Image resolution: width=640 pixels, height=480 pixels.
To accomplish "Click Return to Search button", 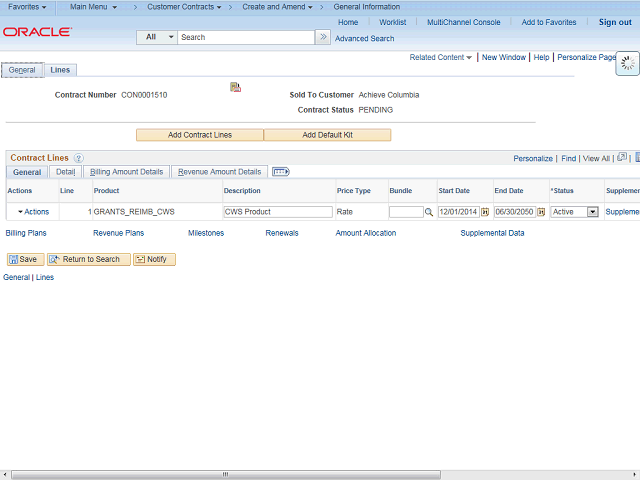I will coord(89,259).
